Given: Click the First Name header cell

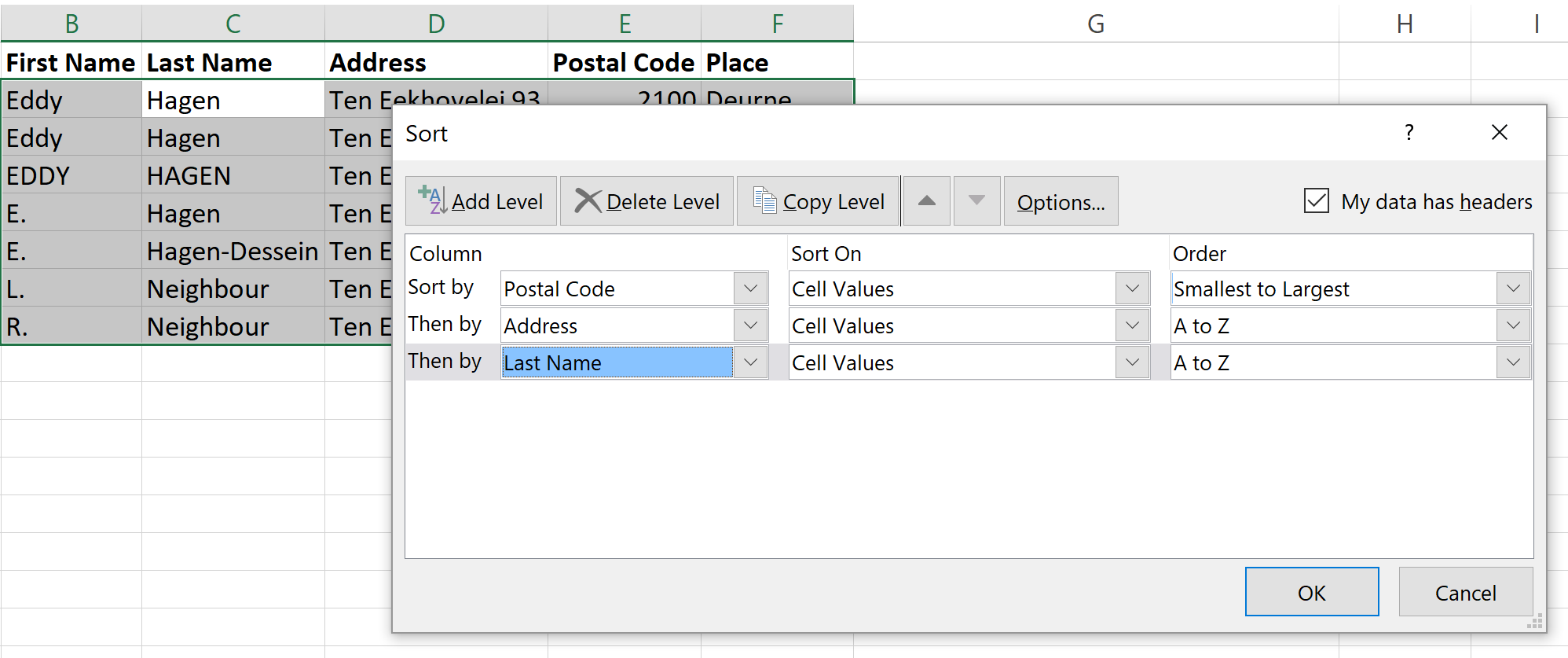Looking at the screenshot, I should point(71,61).
